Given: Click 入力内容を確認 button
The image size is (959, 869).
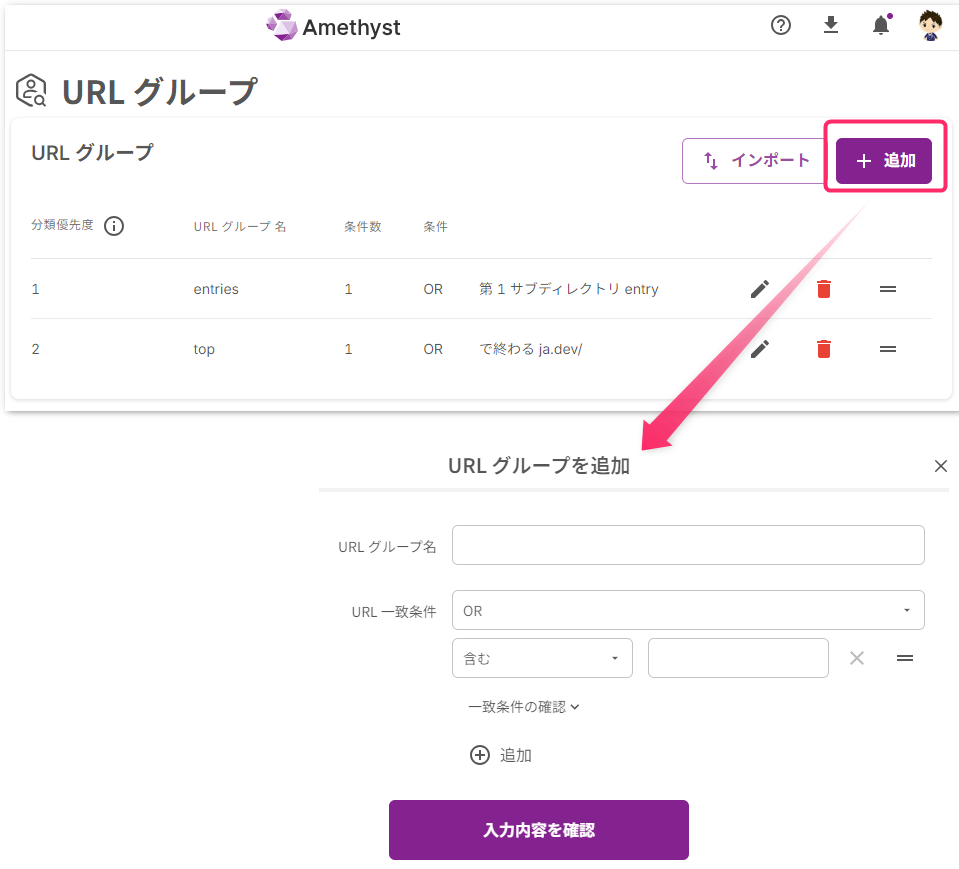Looking at the screenshot, I should (x=539, y=830).
